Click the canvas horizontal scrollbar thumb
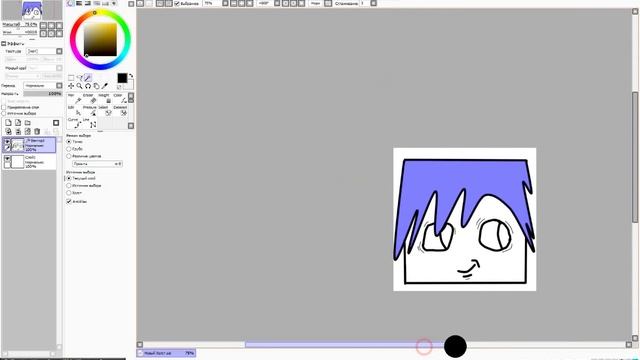The height and width of the screenshot is (360, 640). [345, 345]
